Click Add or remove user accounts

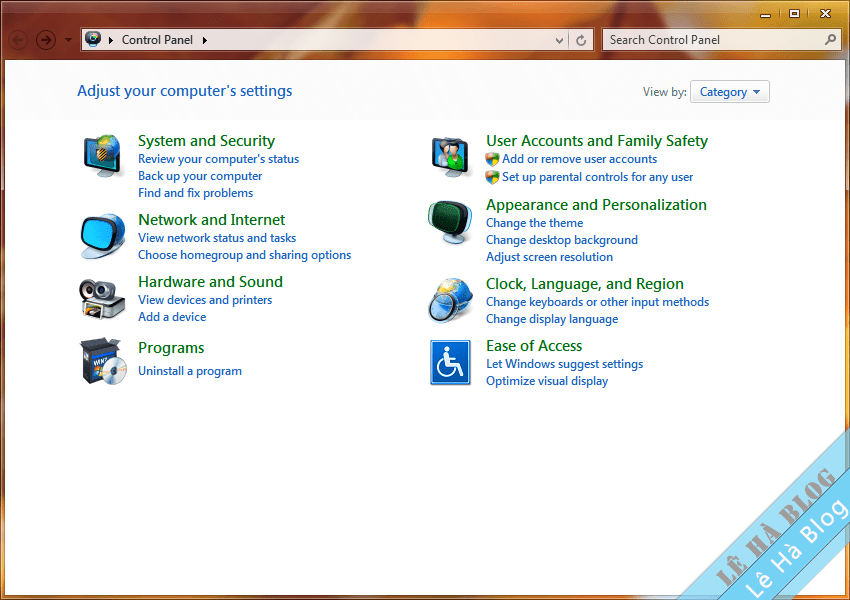tap(579, 159)
